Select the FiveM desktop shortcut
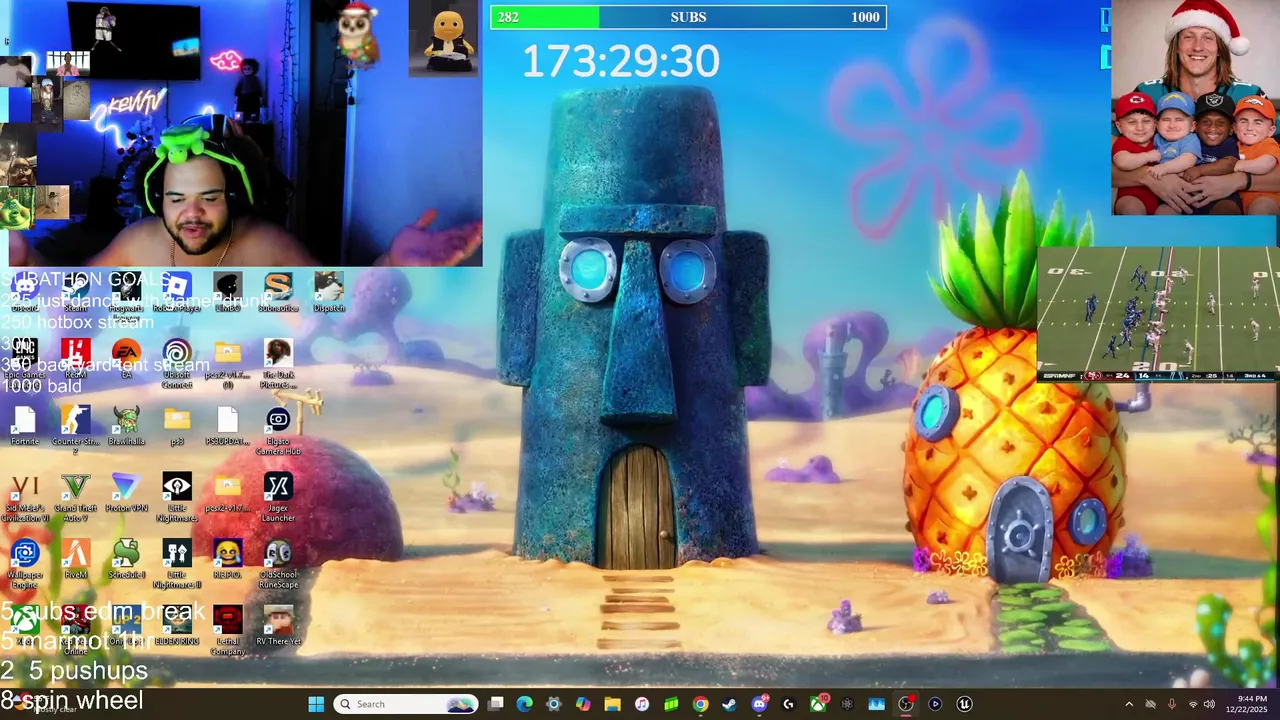 (75, 560)
